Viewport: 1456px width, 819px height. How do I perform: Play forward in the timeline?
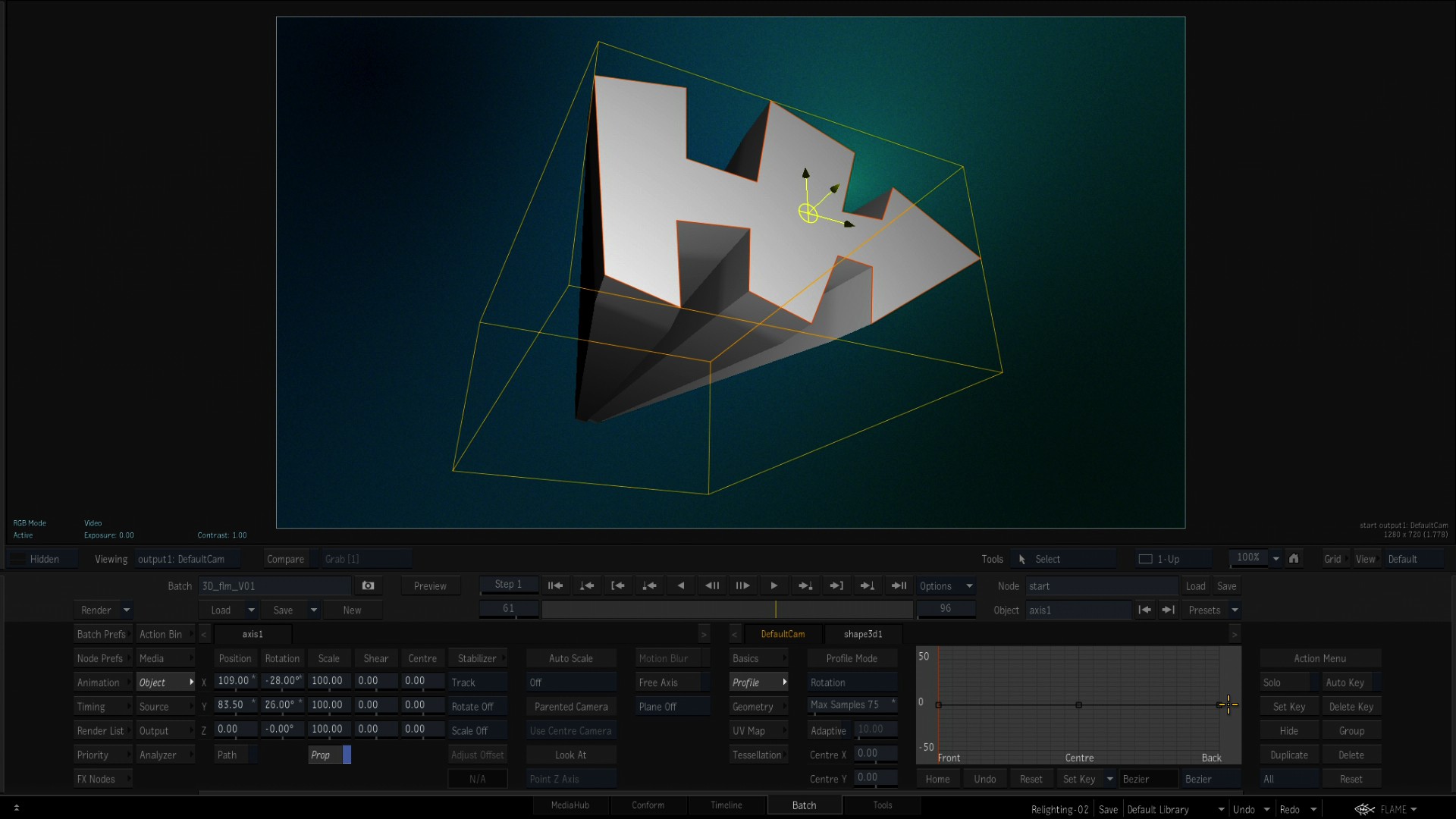(773, 585)
